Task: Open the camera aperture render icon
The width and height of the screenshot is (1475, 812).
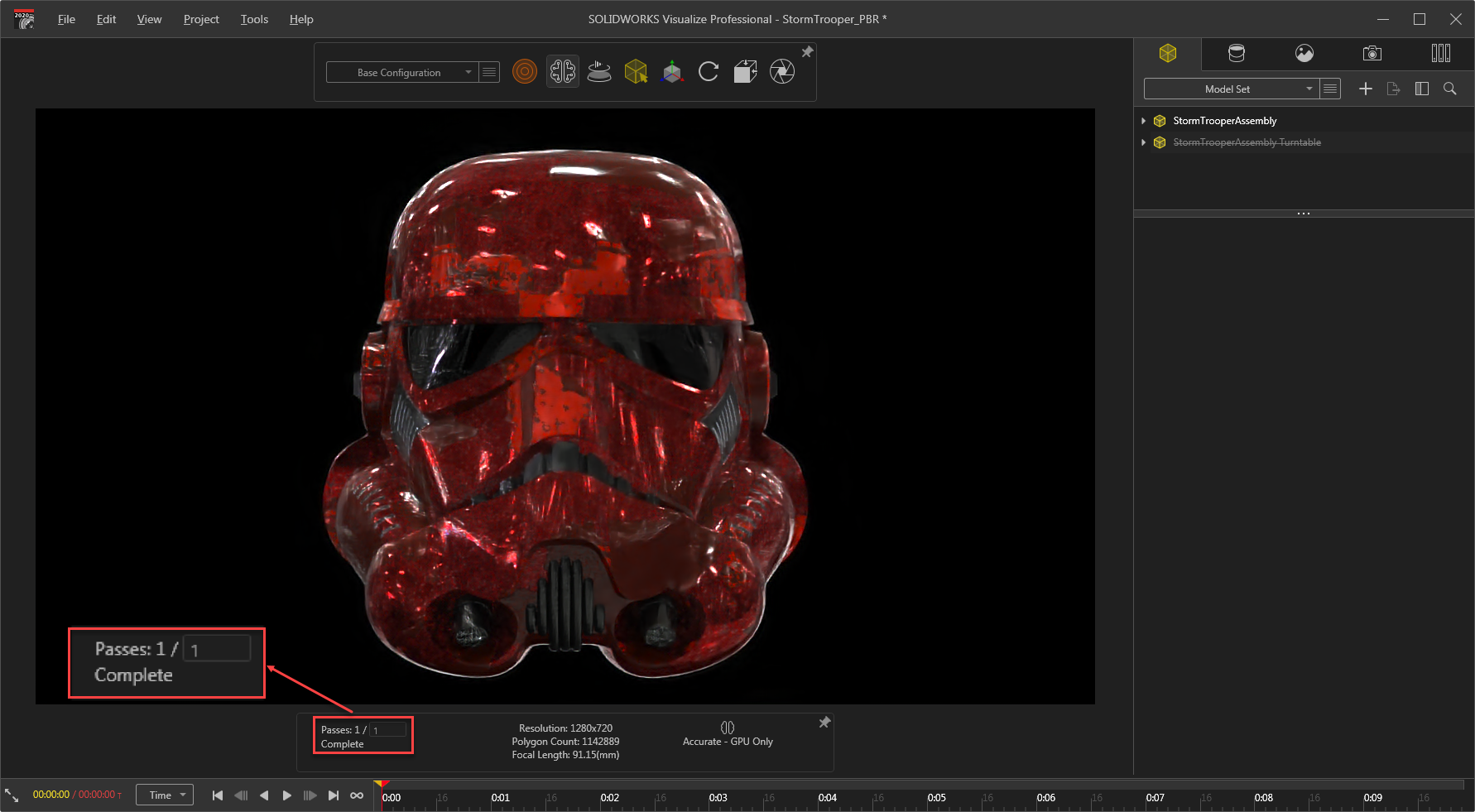Action: [x=781, y=71]
